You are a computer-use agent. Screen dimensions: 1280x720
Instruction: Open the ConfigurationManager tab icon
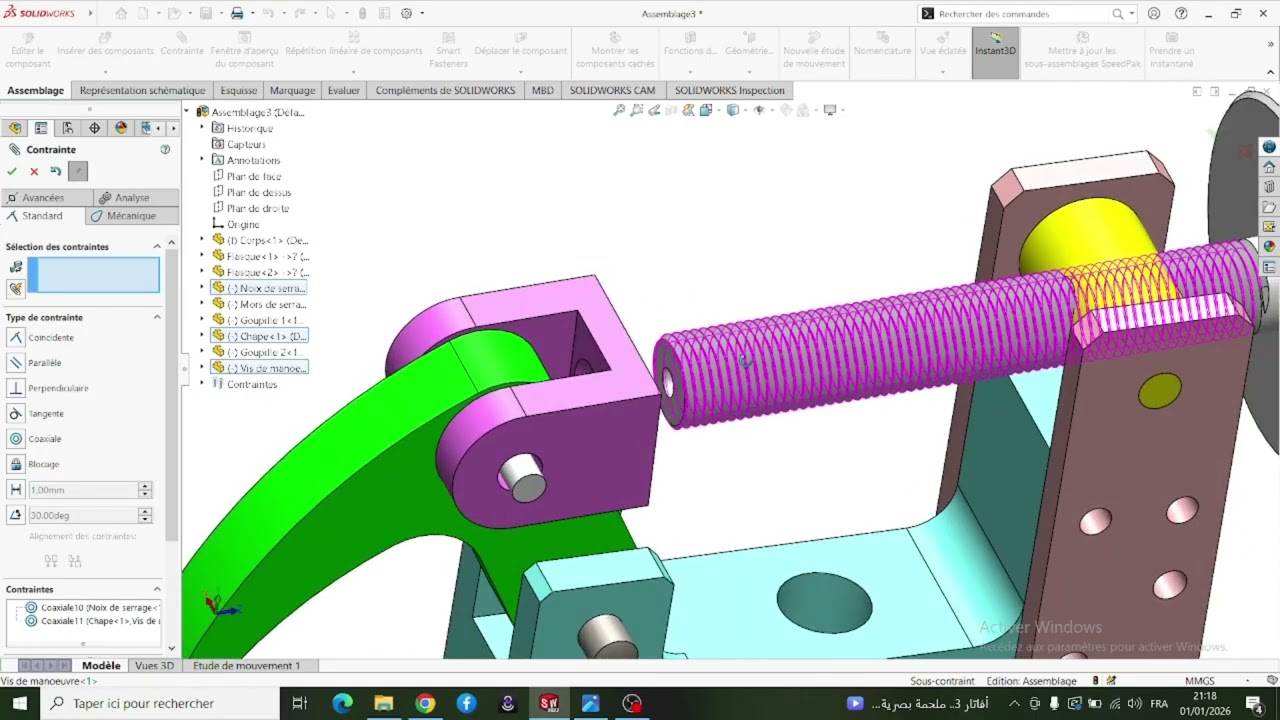68,128
